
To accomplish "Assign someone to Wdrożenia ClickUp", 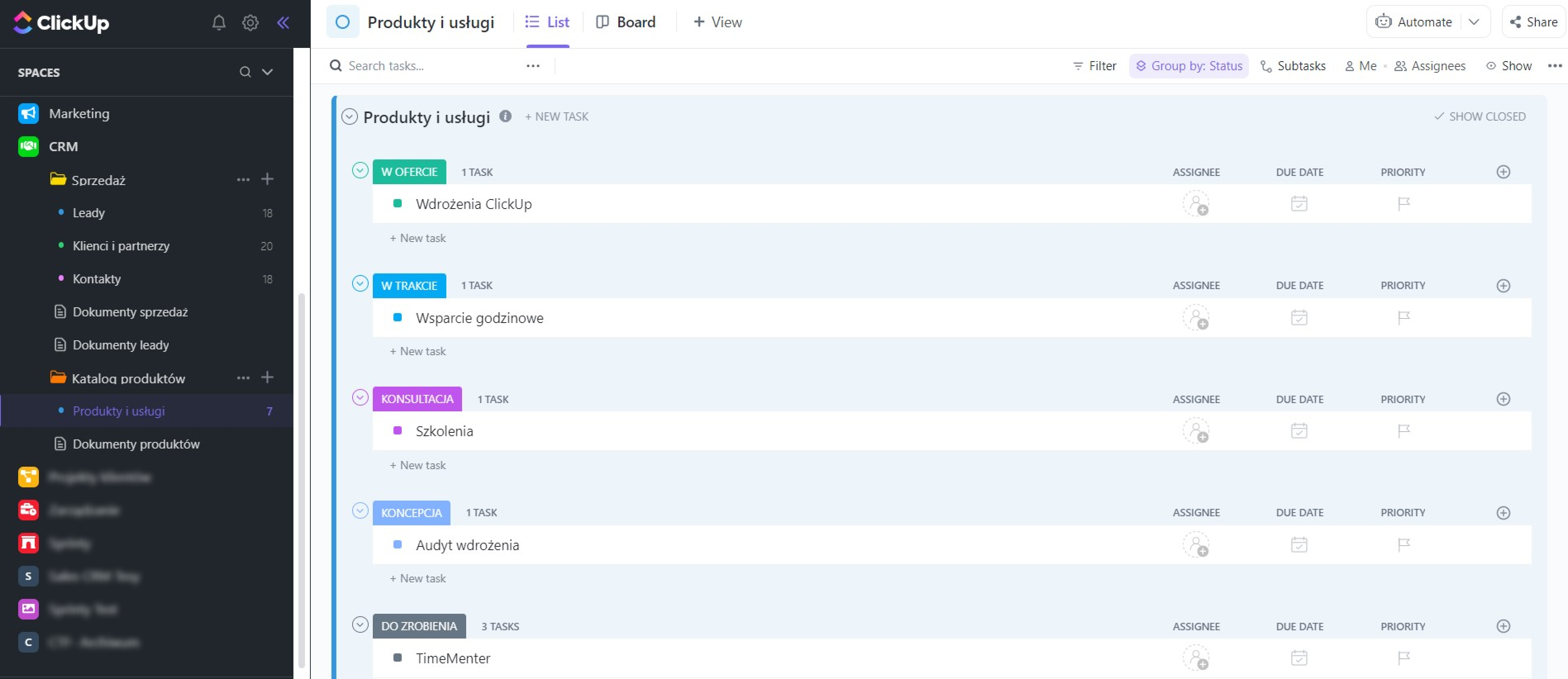I will [1196, 204].
